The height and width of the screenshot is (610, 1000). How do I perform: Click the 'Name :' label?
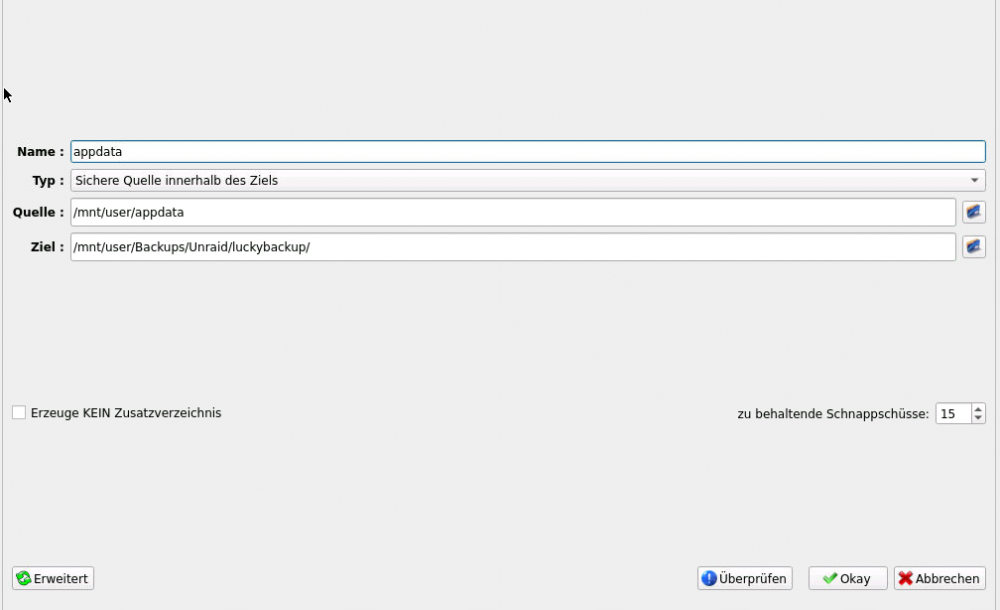click(40, 151)
